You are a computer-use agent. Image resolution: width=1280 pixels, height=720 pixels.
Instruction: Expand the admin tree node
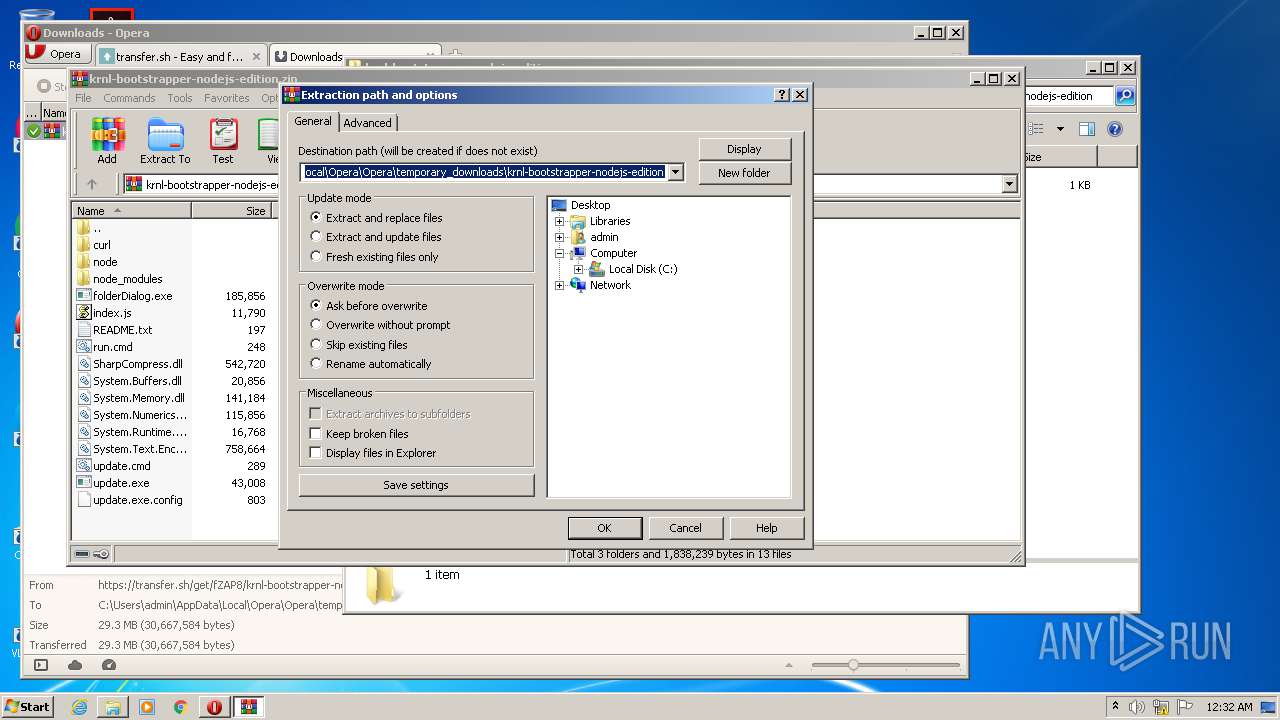559,237
